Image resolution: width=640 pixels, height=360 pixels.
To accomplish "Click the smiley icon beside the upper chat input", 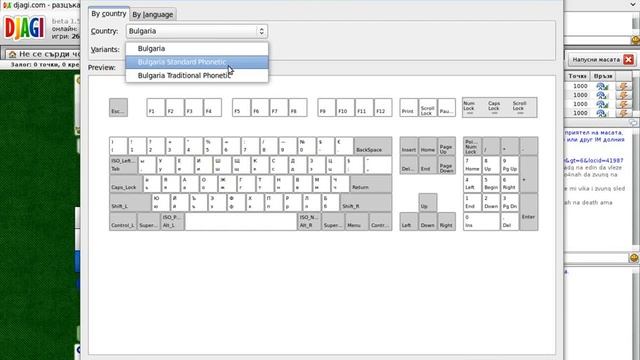I will click(635, 40).
